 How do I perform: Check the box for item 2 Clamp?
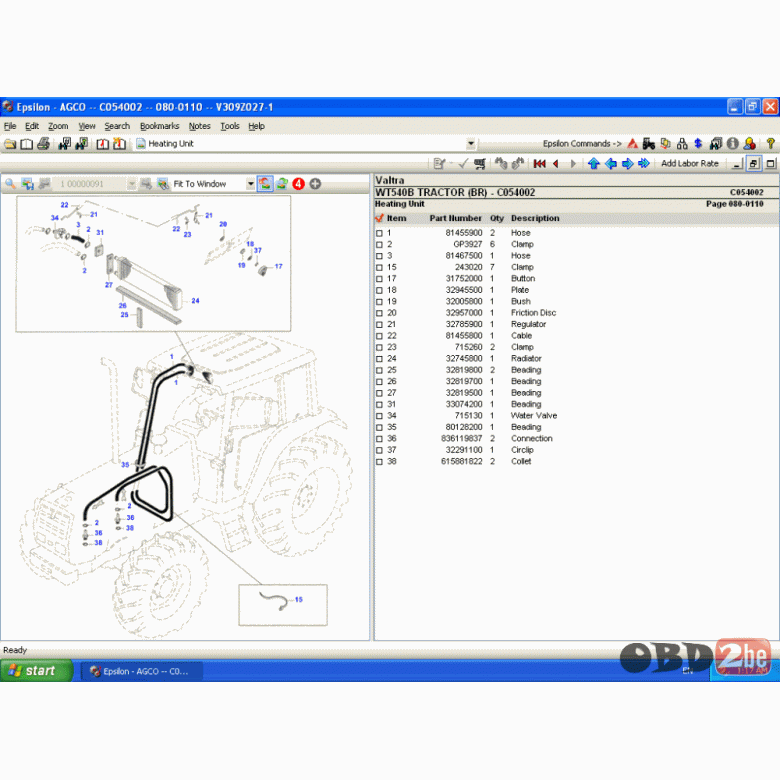pos(380,245)
